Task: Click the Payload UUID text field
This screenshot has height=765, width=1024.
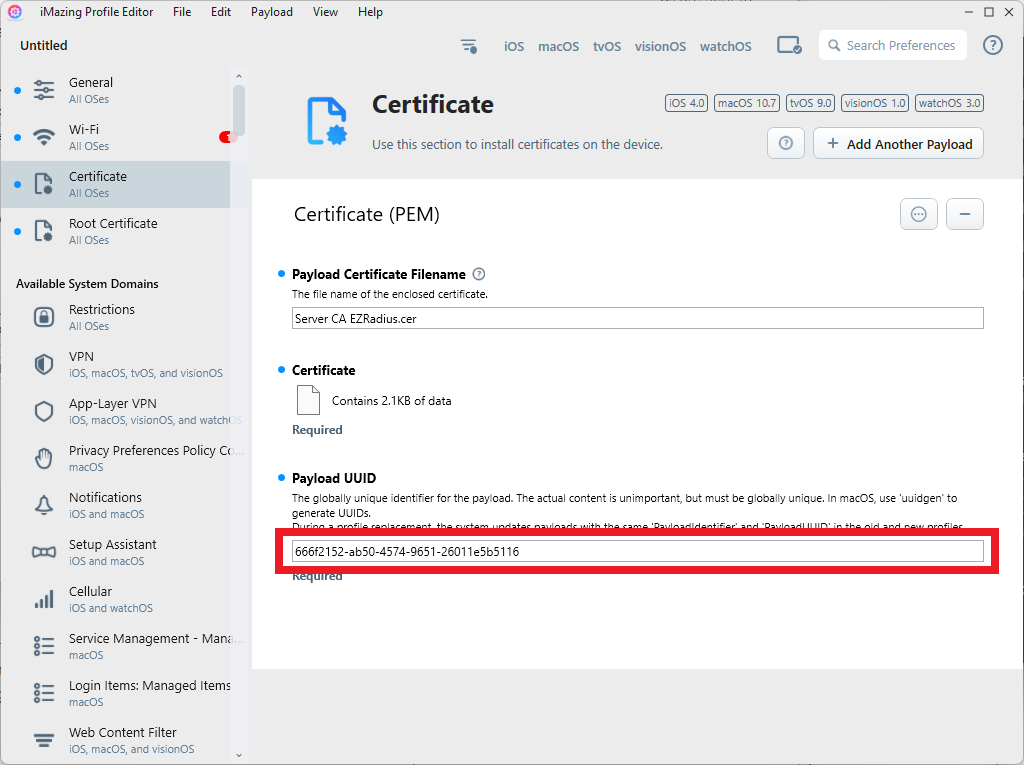Action: [637, 551]
